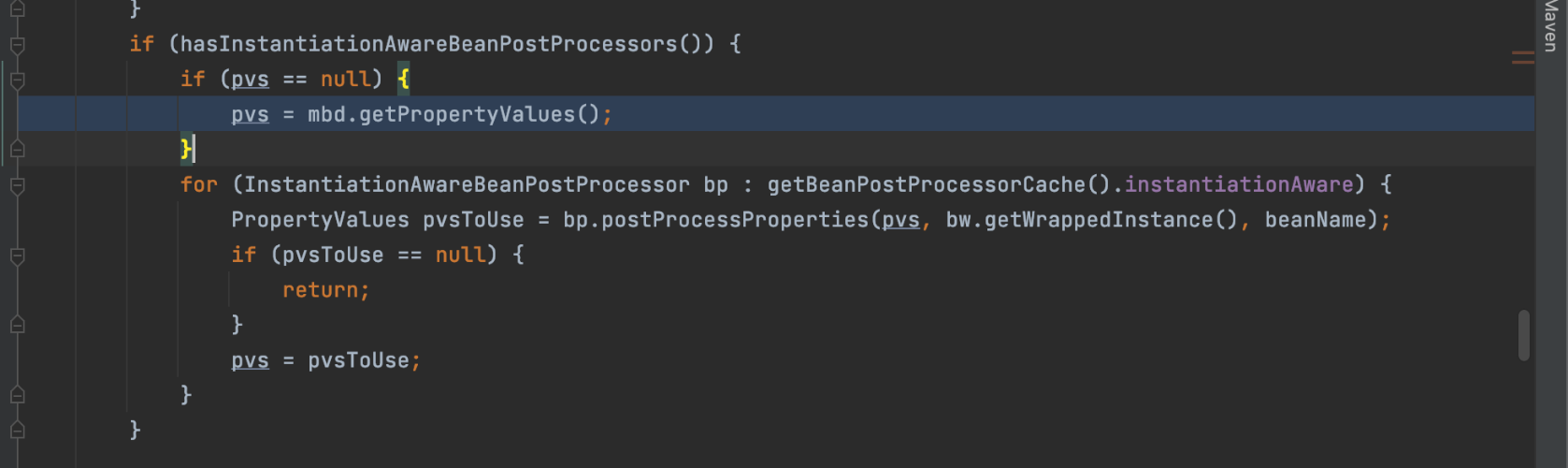1568x468 pixels.
Task: Click the getWrappedInstance method call
Action: tap(1099, 220)
